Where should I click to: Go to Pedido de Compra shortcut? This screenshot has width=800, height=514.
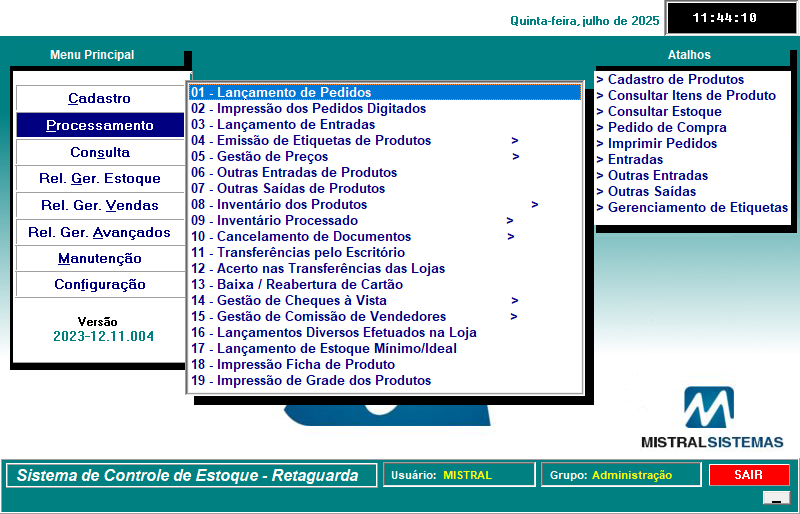pyautogui.click(x=658, y=128)
